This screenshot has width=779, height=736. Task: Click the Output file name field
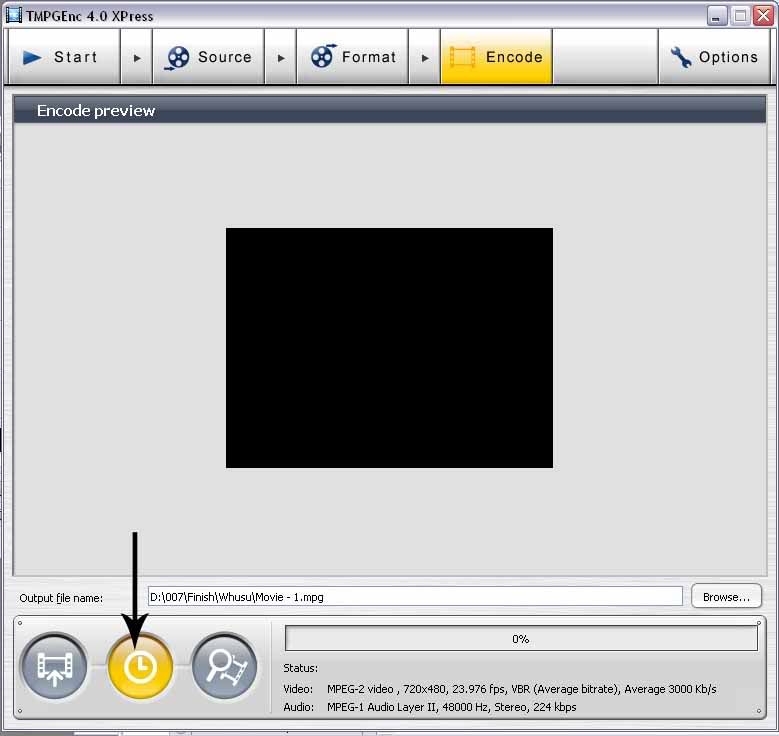tap(415, 596)
